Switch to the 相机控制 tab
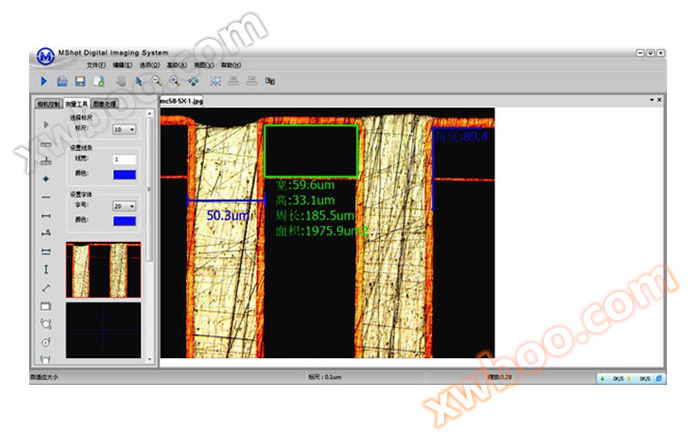The width and height of the screenshot is (690, 440). [48, 103]
